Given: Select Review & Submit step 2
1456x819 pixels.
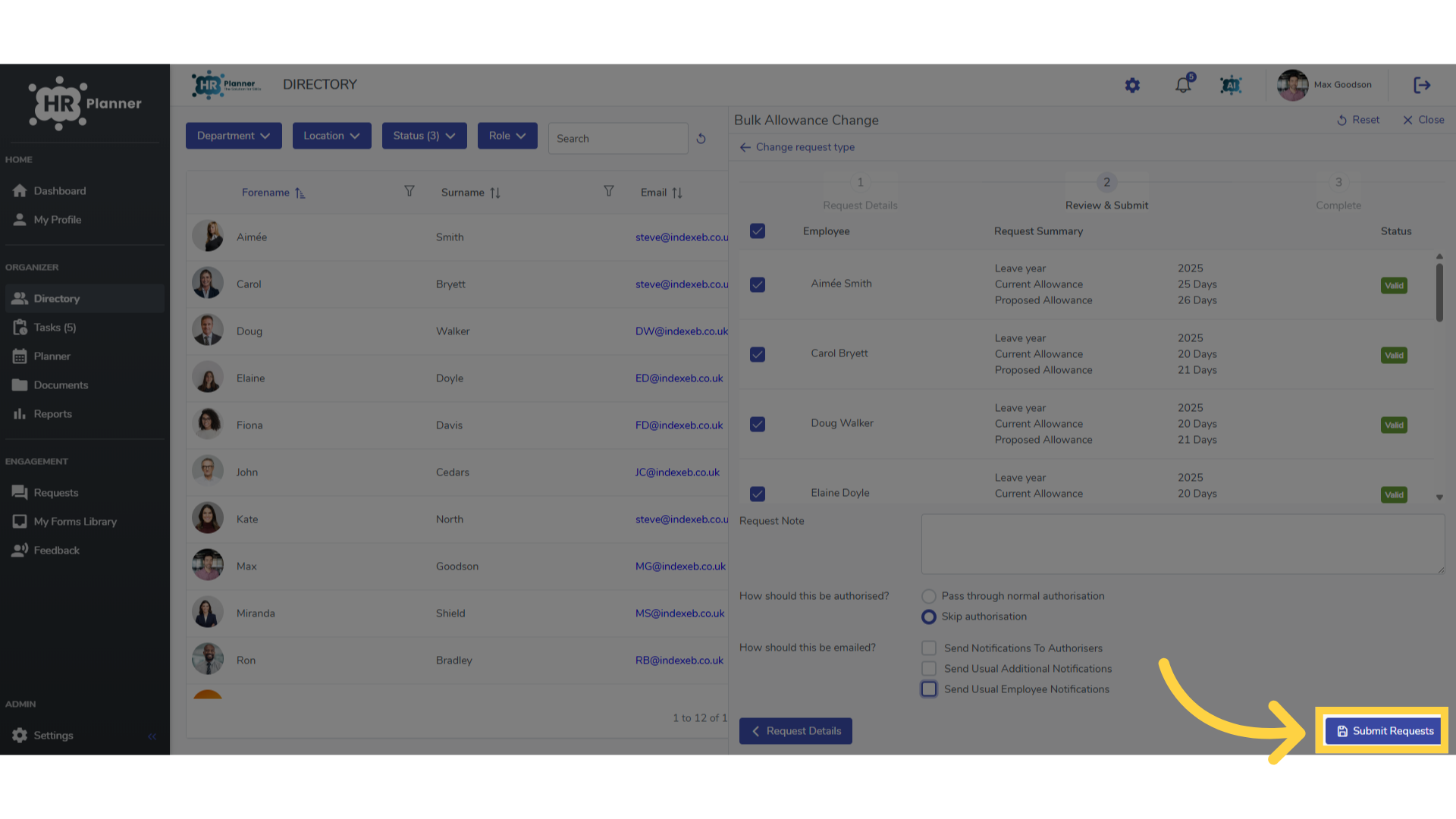Looking at the screenshot, I should pyautogui.click(x=1106, y=193).
